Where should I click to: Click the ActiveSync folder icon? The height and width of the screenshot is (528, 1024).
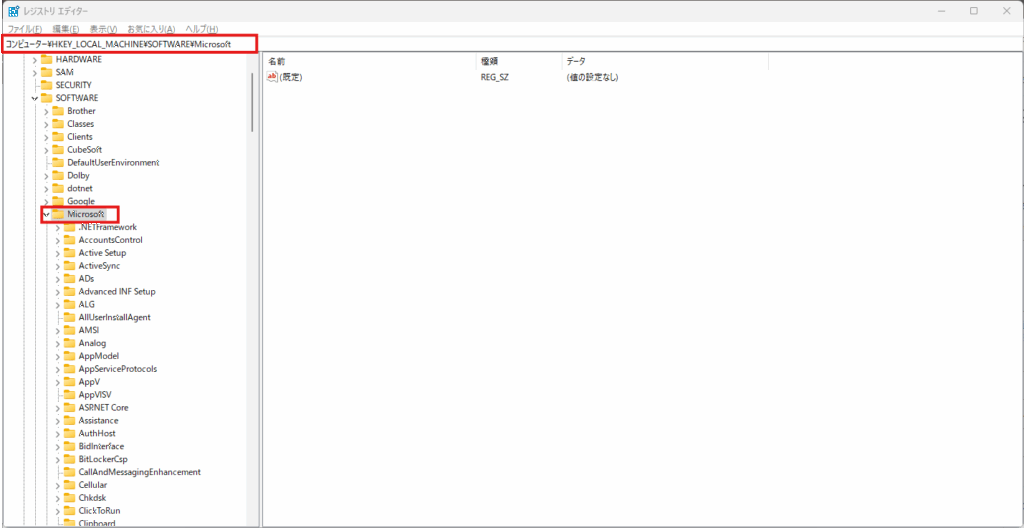click(x=69, y=265)
